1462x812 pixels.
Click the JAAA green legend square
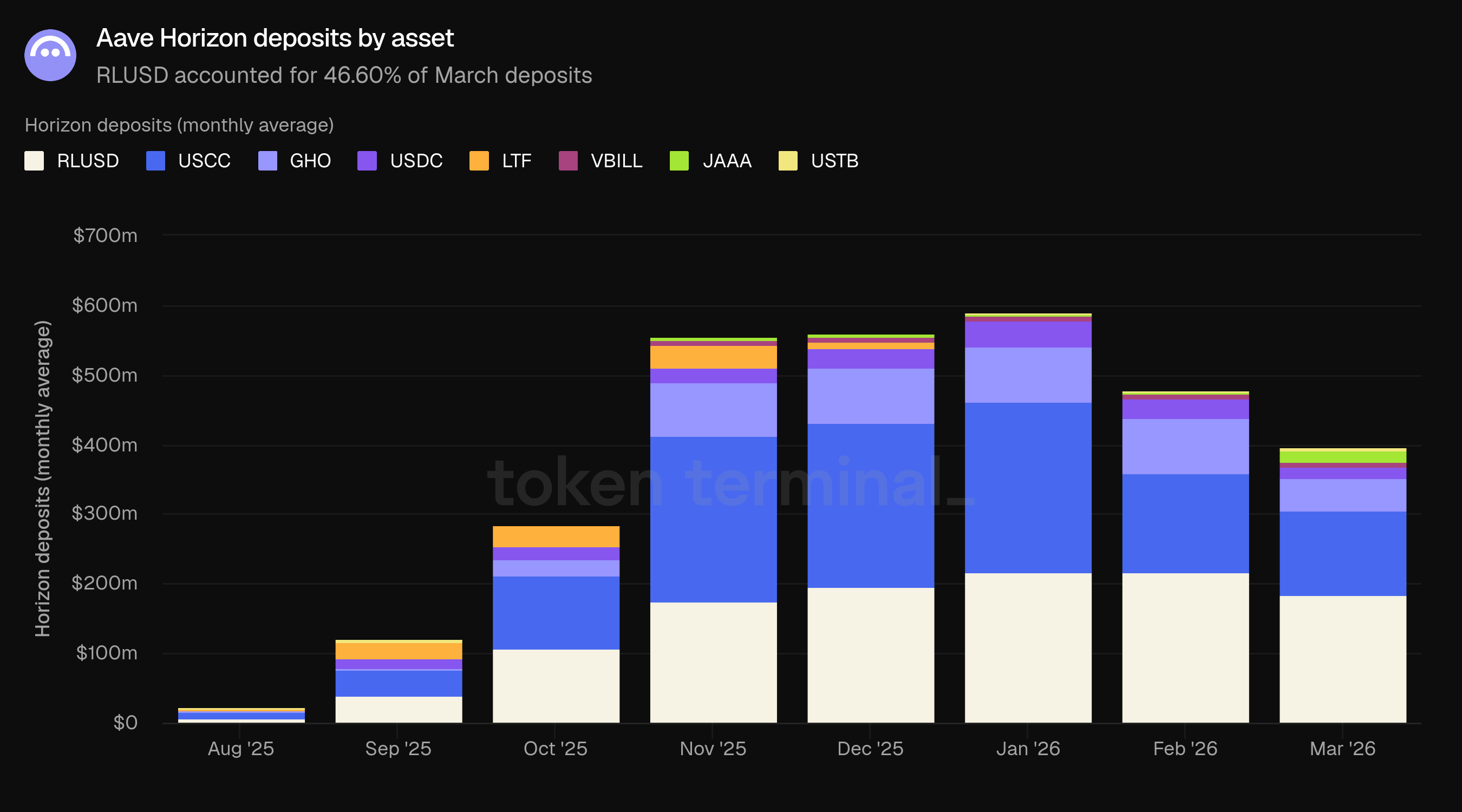coord(679,161)
